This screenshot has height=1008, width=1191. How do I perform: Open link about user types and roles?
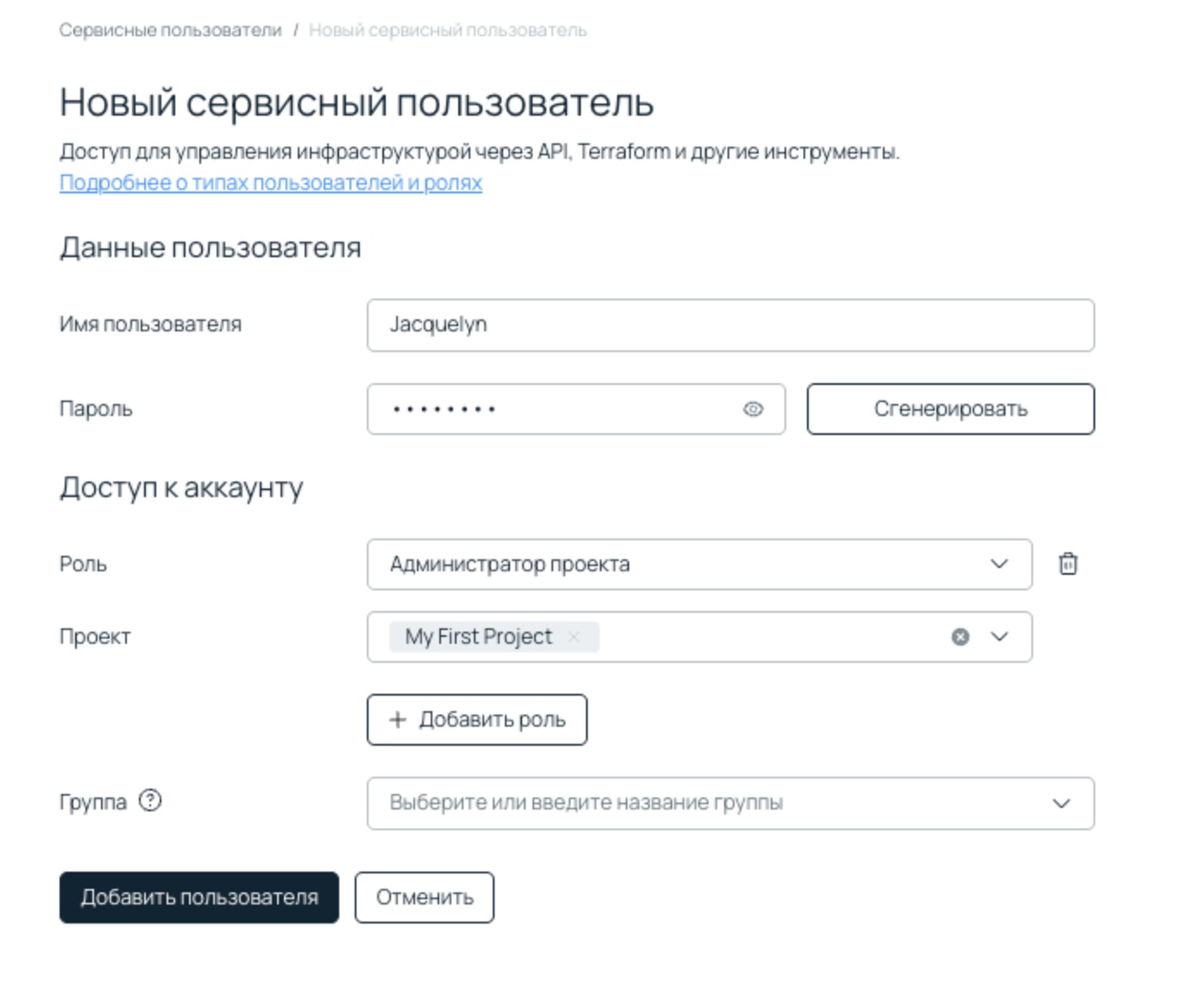pos(270,183)
